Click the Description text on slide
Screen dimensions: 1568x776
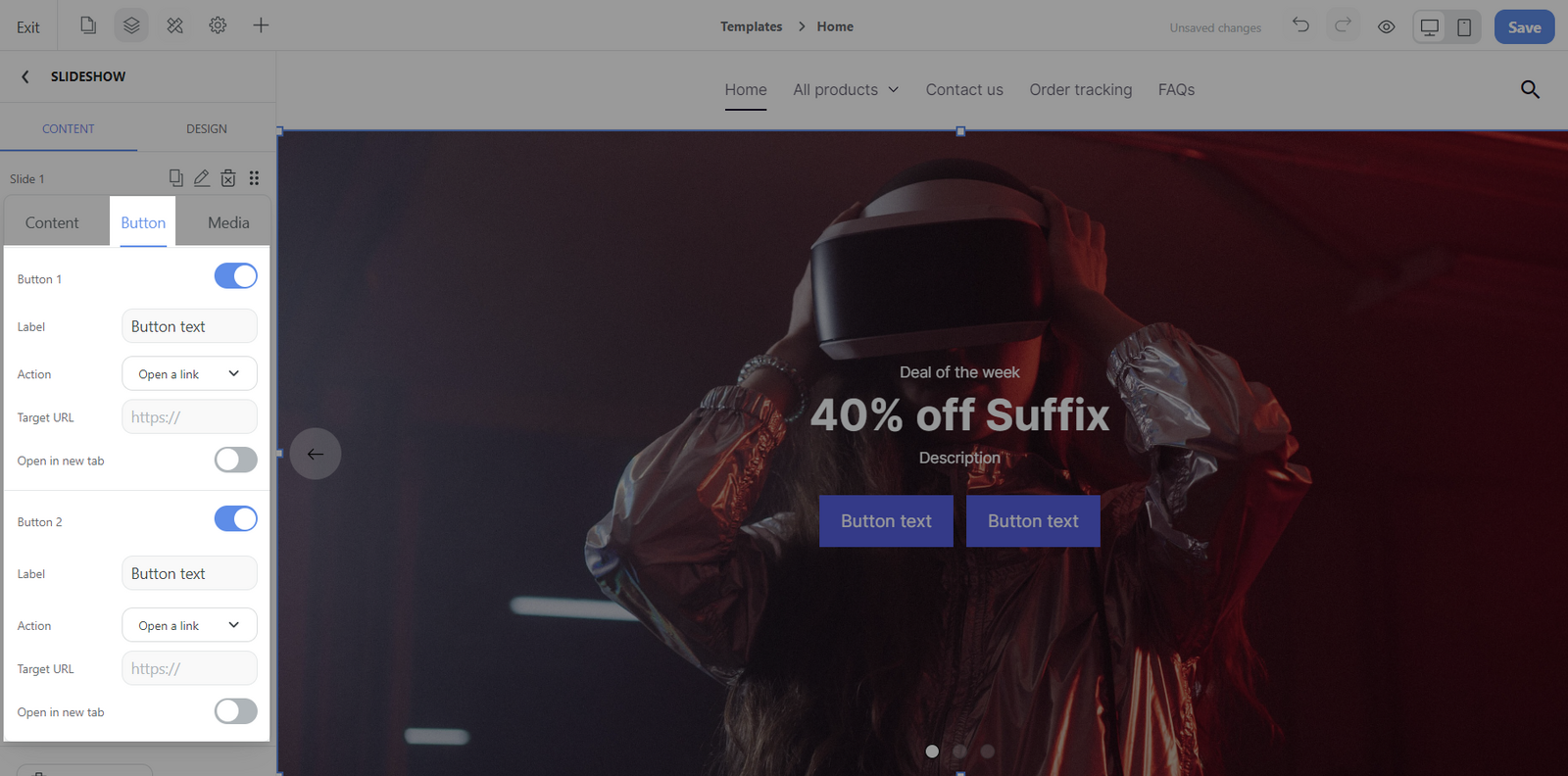(x=959, y=458)
